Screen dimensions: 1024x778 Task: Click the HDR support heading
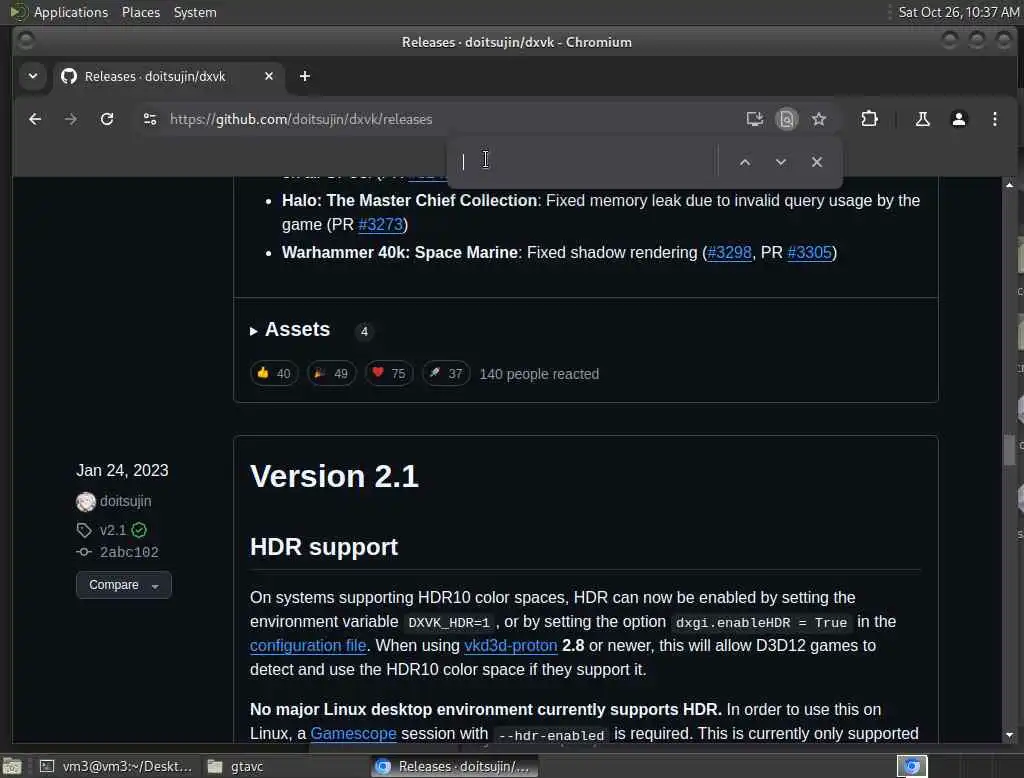324,547
